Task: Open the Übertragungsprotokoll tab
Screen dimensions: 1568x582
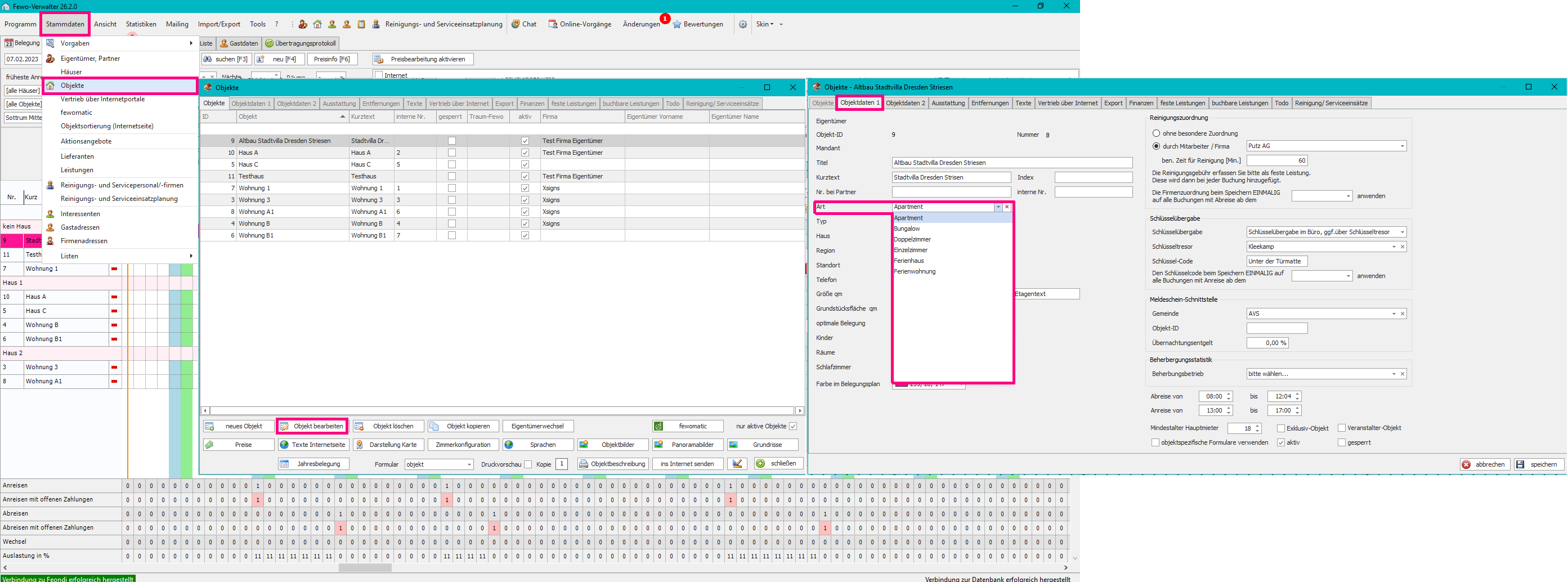Action: click(x=301, y=43)
